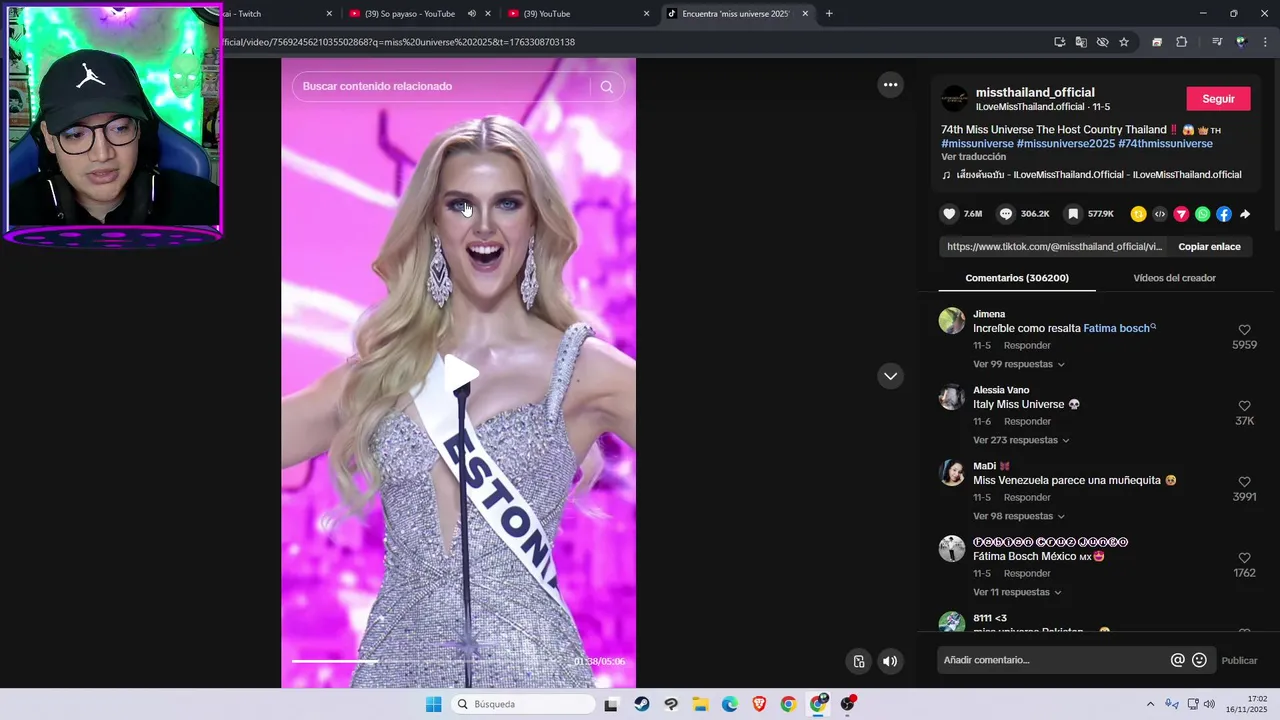The image size is (1280, 720).
Task: Like Alessia Vano's comment
Action: [1245, 406]
